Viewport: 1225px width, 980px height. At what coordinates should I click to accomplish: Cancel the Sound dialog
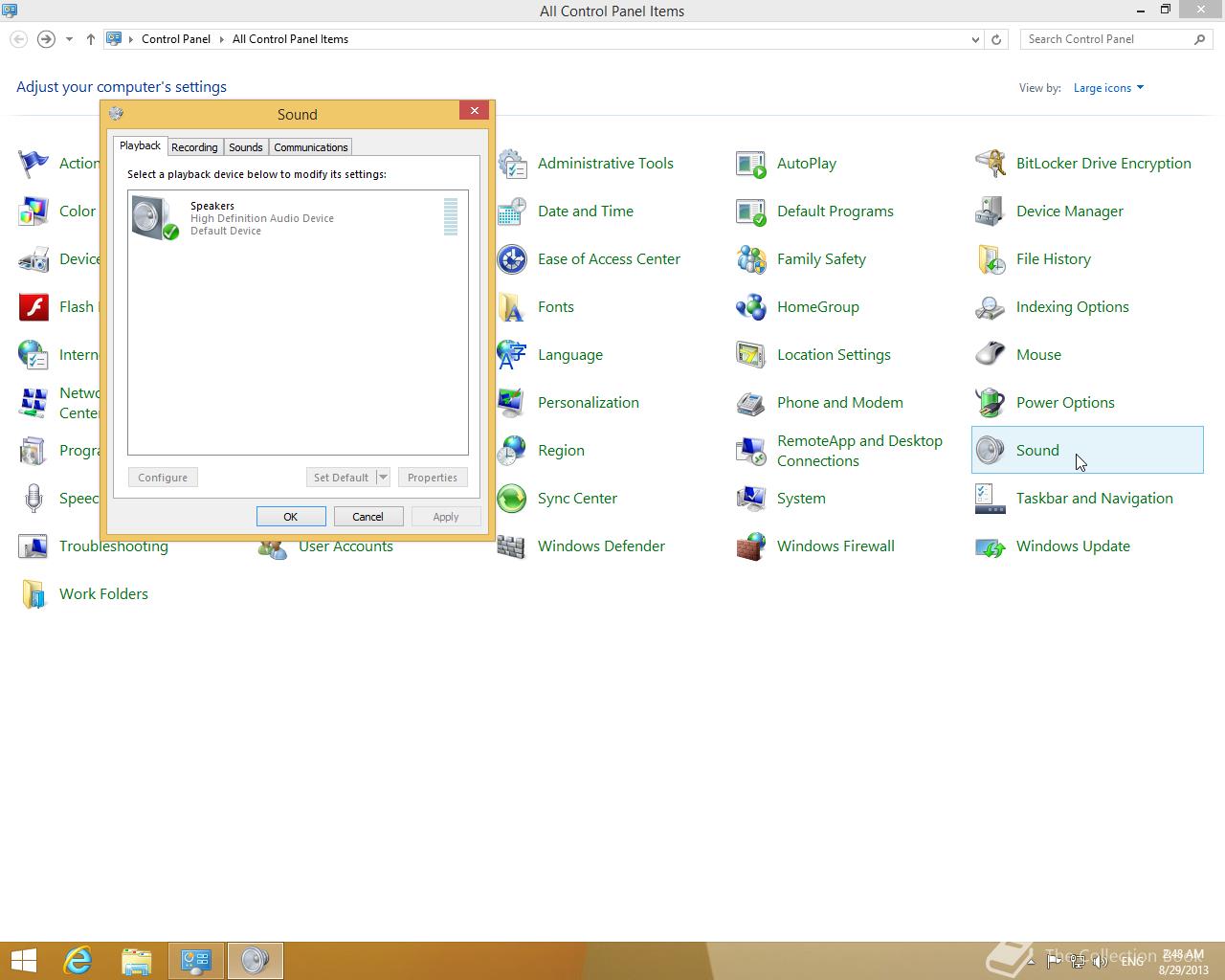tap(368, 517)
